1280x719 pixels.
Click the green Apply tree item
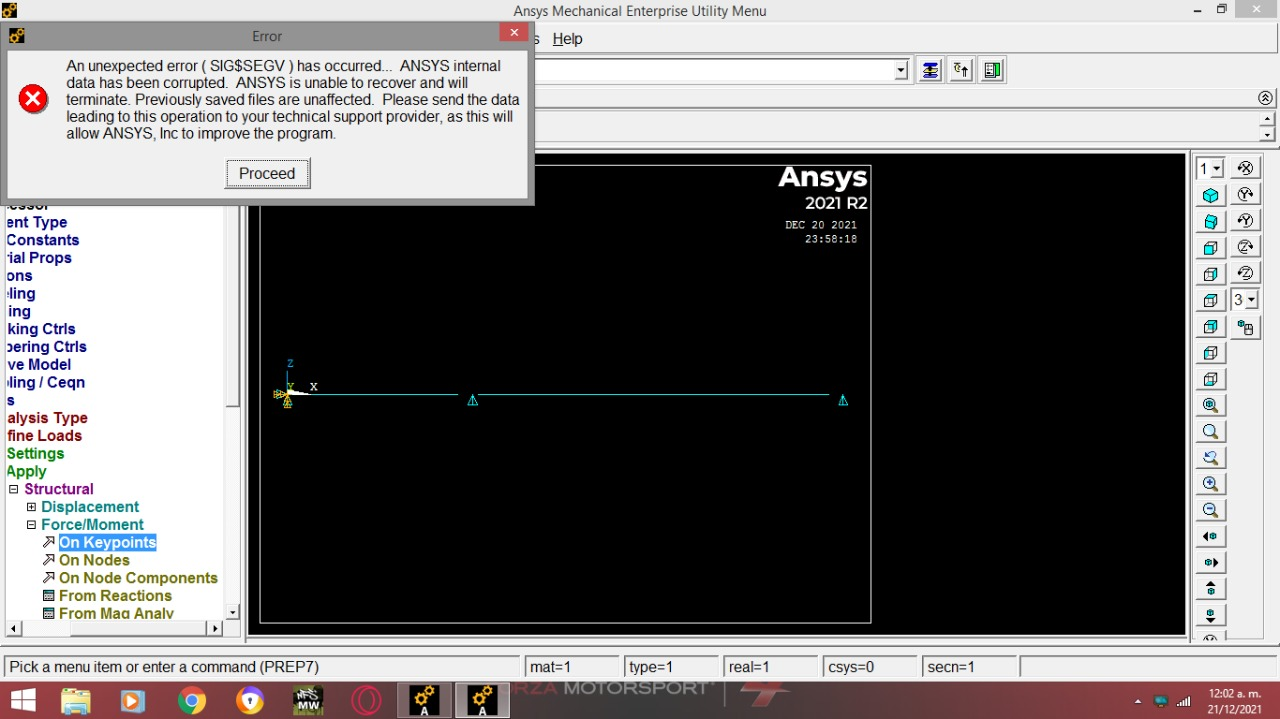26,472
